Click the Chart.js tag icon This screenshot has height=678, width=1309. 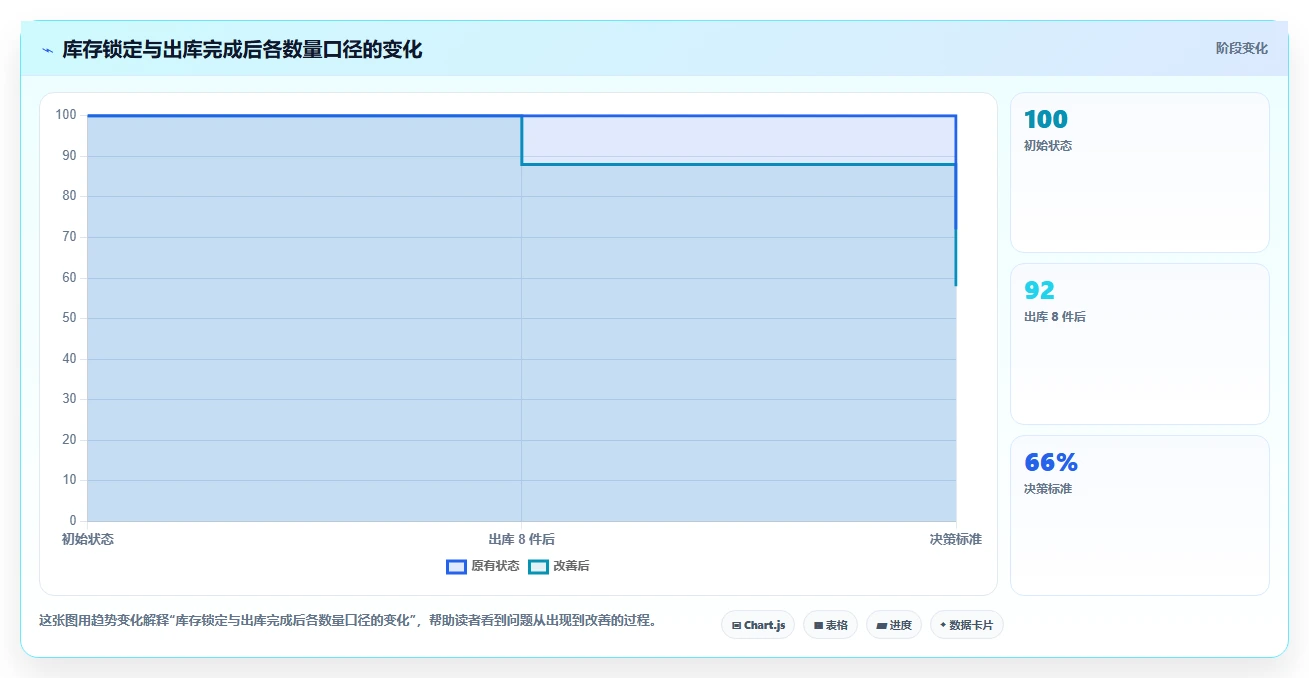tap(736, 625)
